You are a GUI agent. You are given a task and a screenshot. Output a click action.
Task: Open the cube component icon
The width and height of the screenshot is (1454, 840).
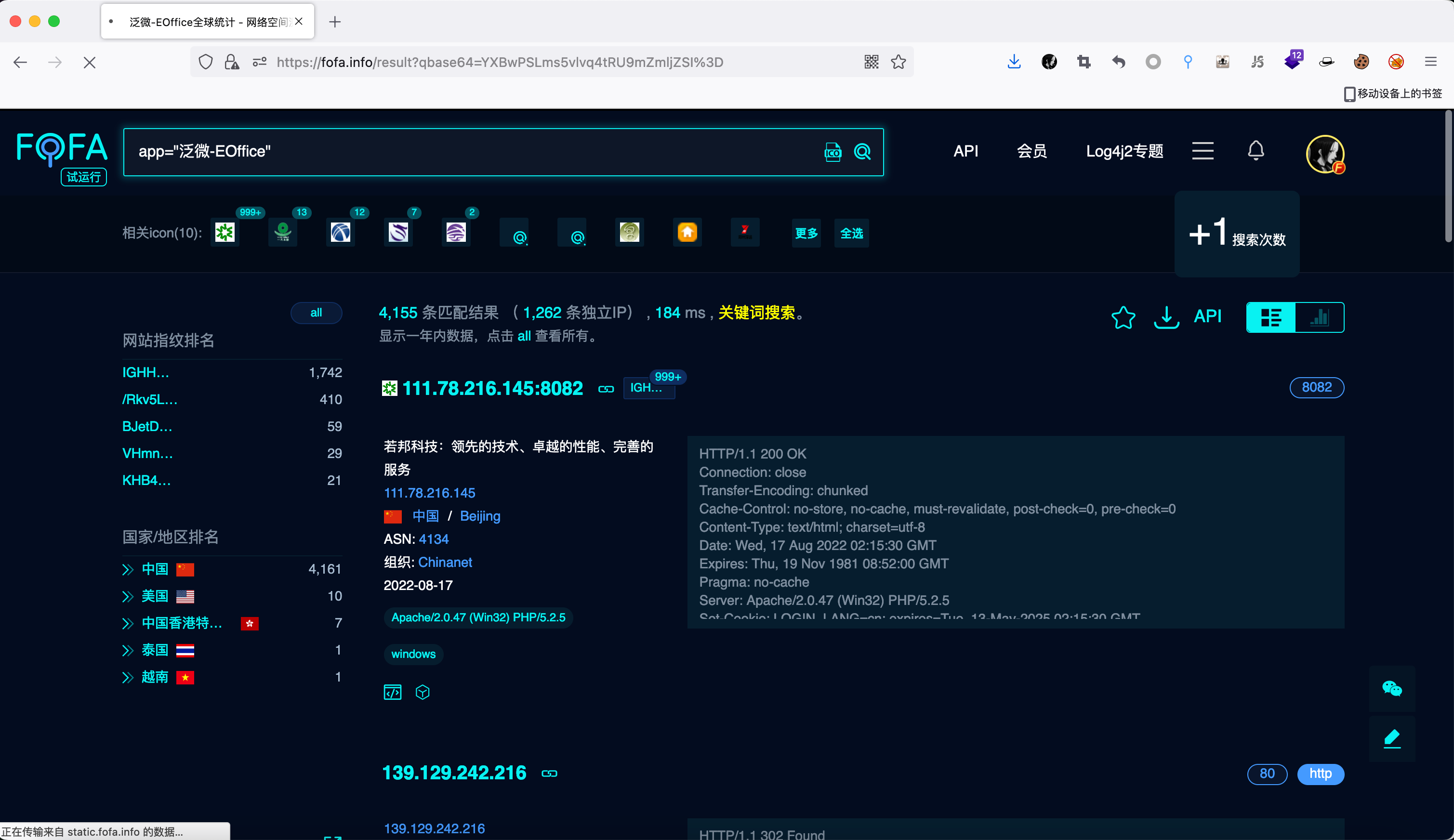pyautogui.click(x=423, y=692)
